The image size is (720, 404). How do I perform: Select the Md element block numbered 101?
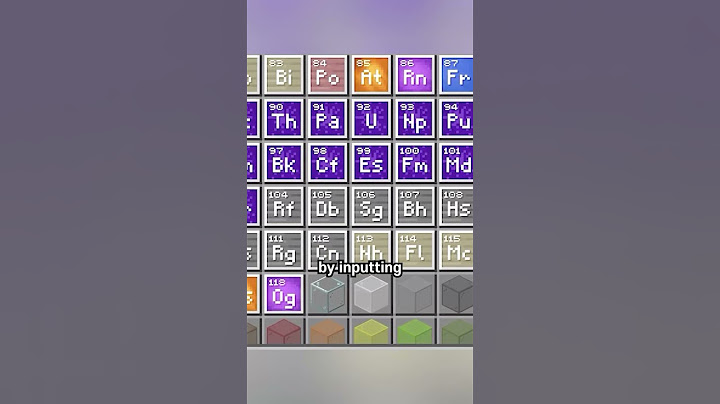(x=456, y=163)
